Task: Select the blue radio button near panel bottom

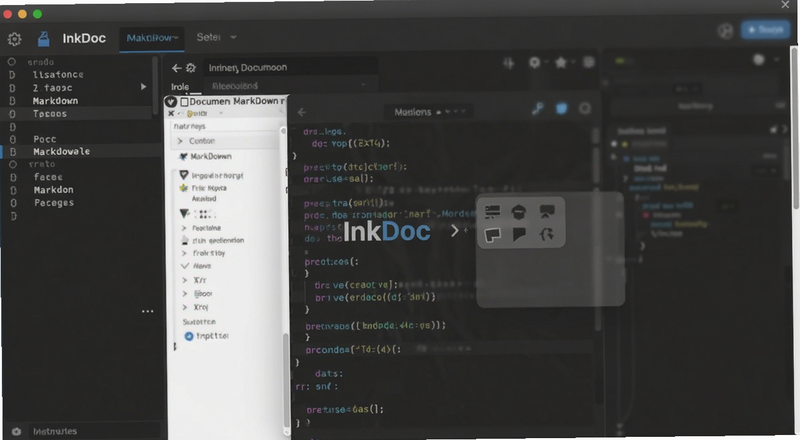Action: [x=189, y=336]
